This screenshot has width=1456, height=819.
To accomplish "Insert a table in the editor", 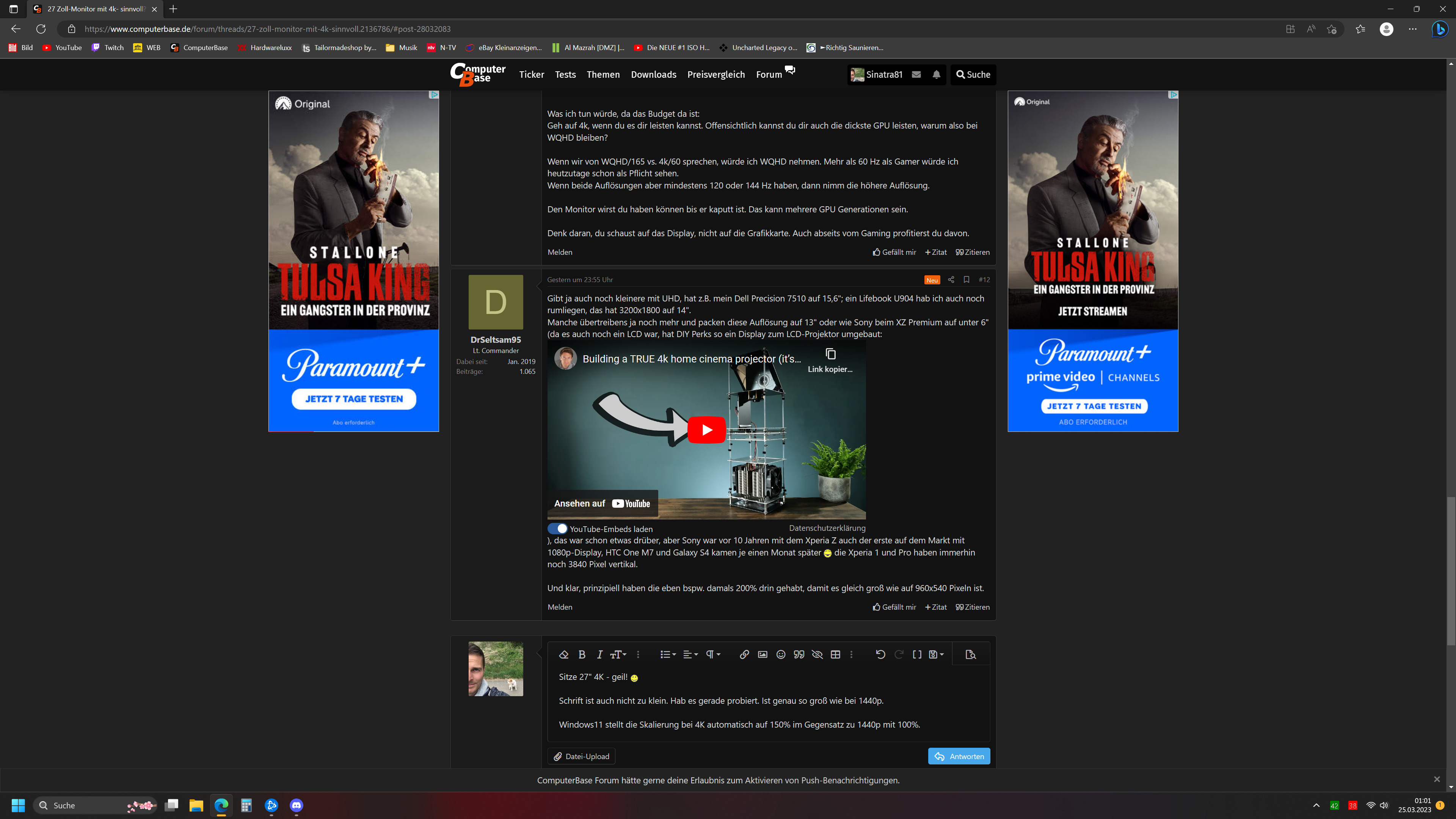I will click(835, 654).
